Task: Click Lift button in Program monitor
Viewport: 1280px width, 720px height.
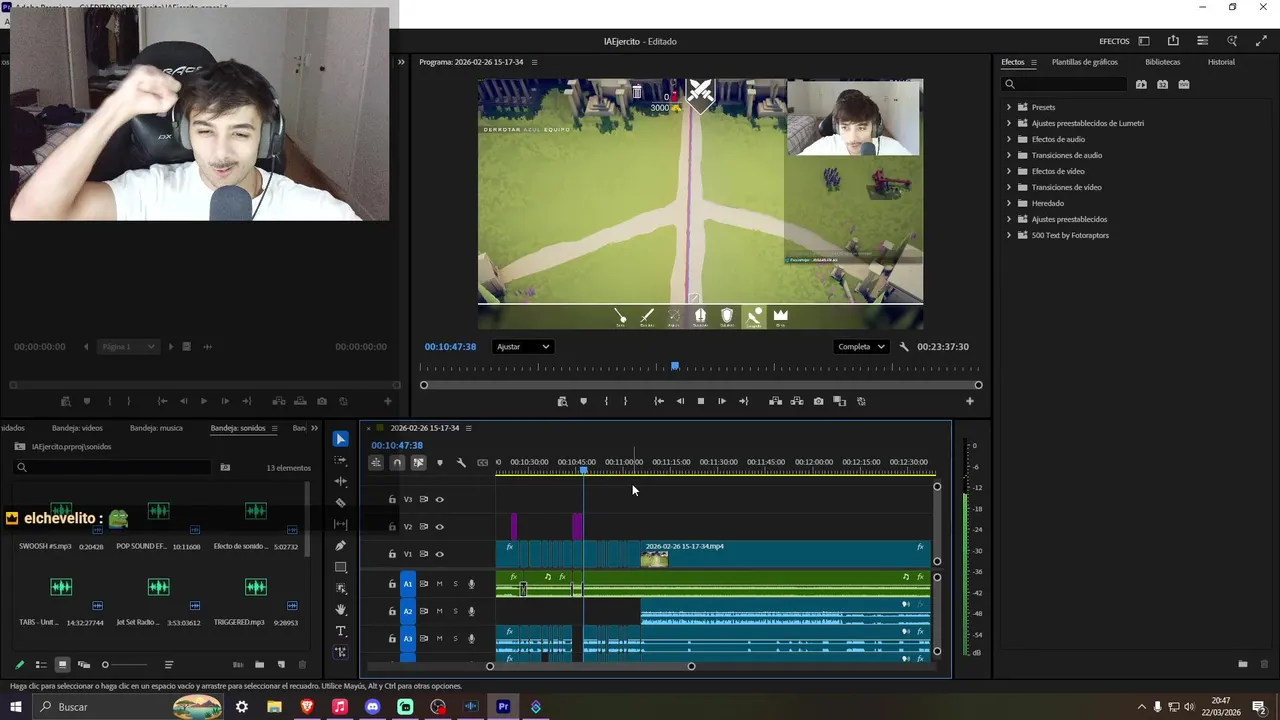Action: (x=775, y=401)
